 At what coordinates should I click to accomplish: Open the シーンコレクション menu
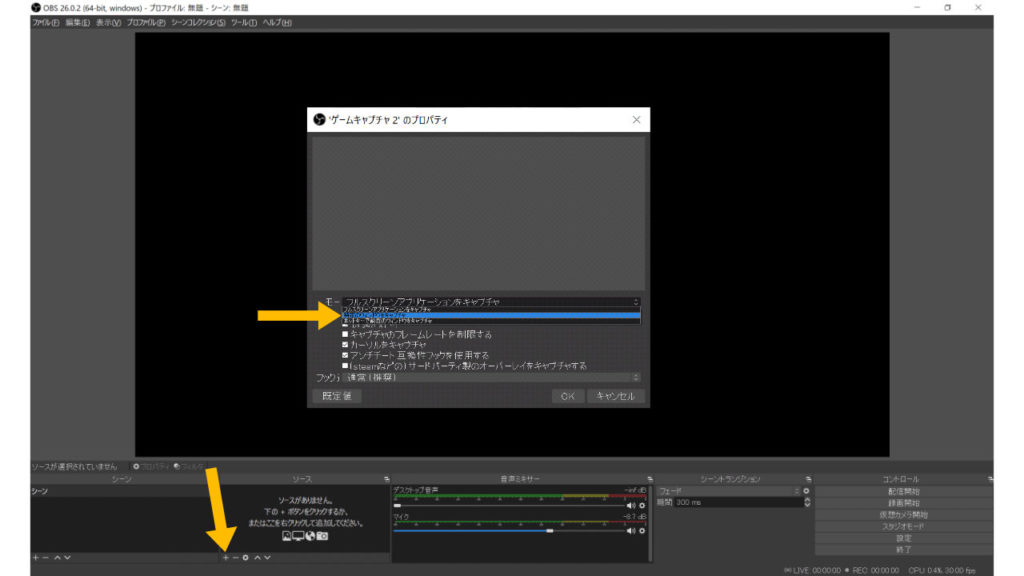[x=198, y=23]
